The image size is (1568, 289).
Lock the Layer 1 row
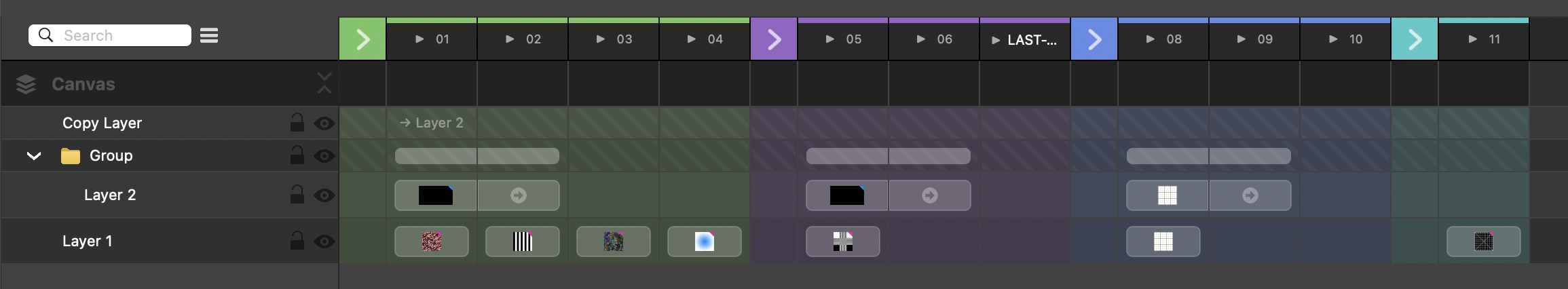tap(297, 241)
